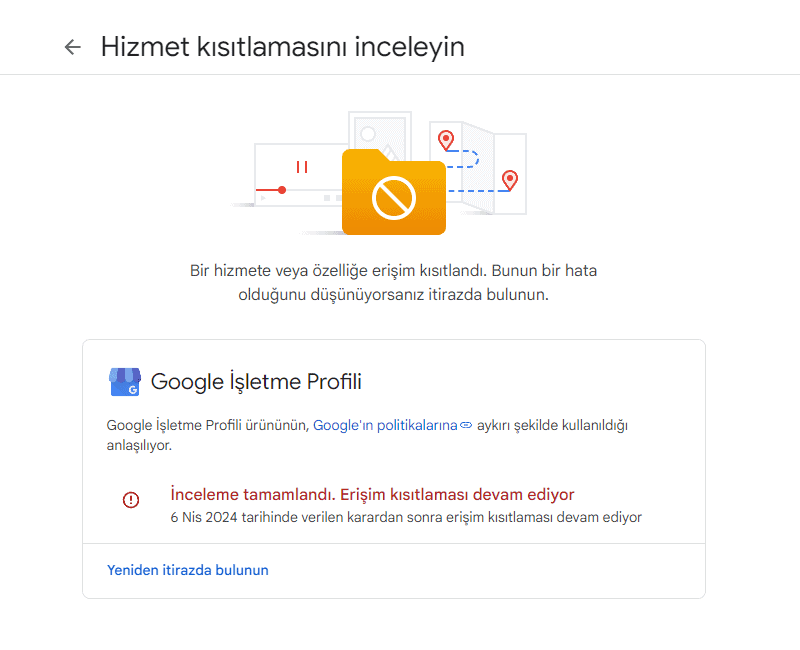Click the erişim kısıtlandı description text

[395, 270]
